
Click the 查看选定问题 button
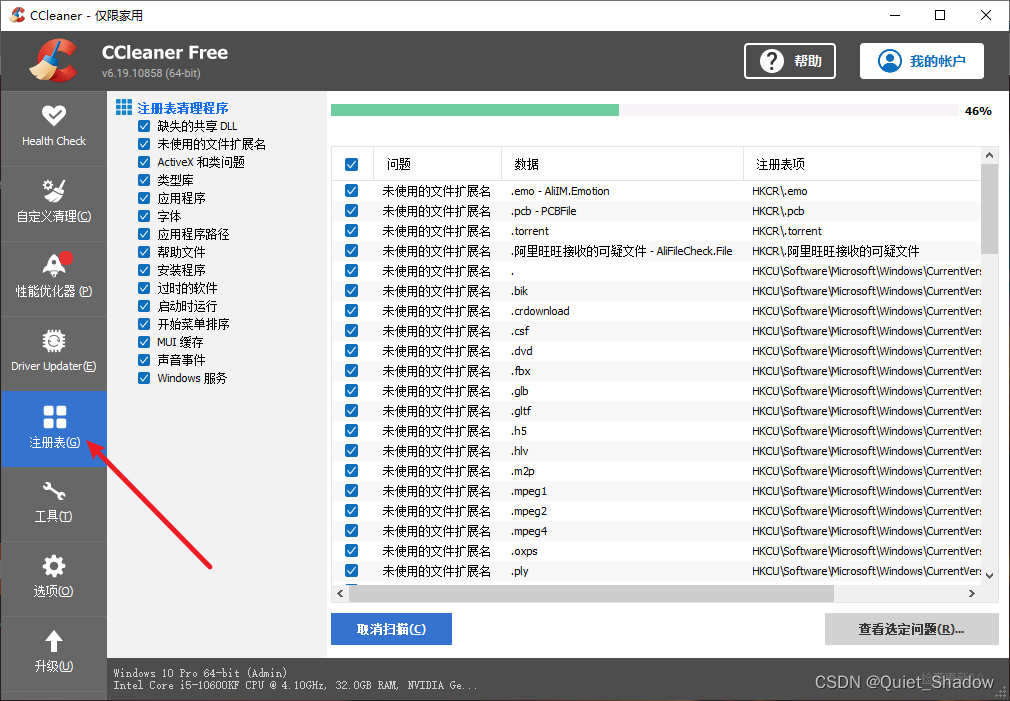tap(911, 629)
